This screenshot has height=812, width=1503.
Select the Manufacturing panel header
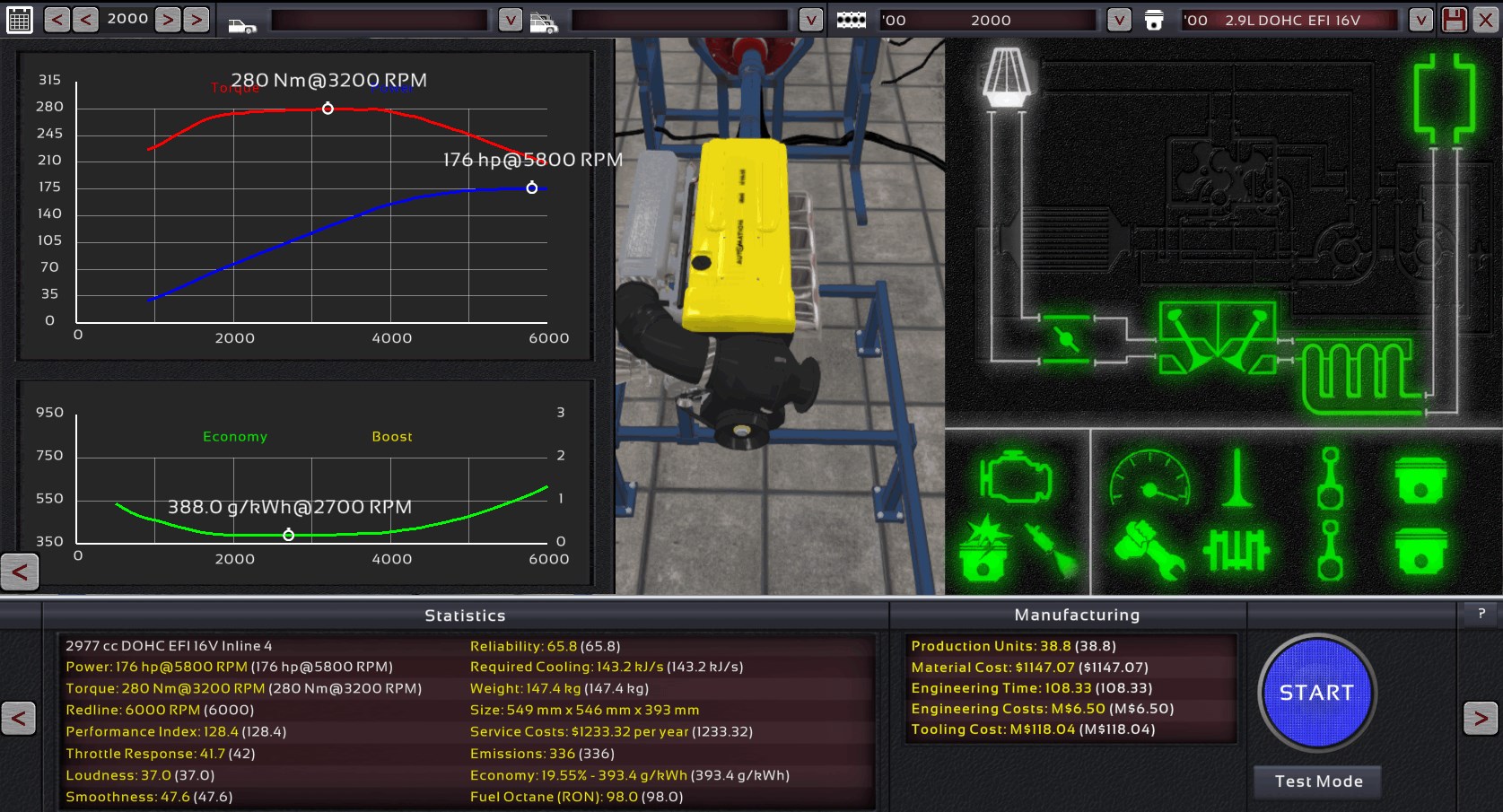1077,615
